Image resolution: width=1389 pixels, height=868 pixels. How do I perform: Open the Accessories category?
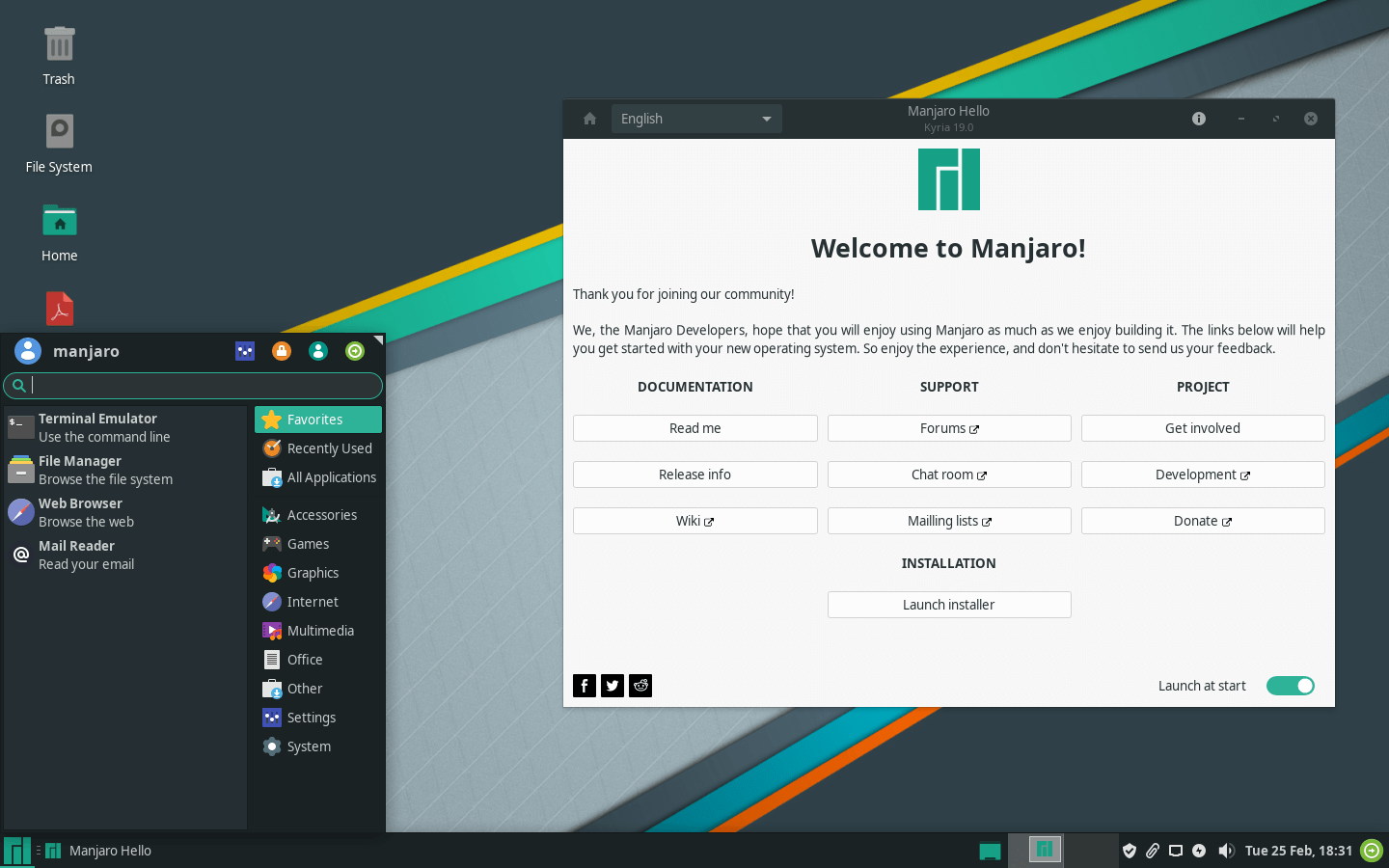pos(318,515)
